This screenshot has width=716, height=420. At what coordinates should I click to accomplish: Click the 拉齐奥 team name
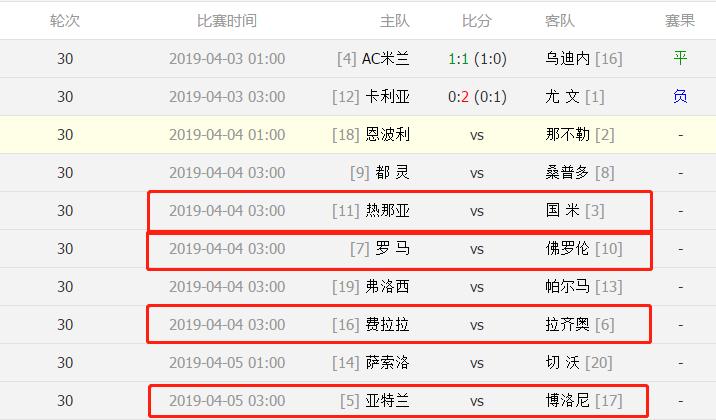pyautogui.click(x=568, y=325)
